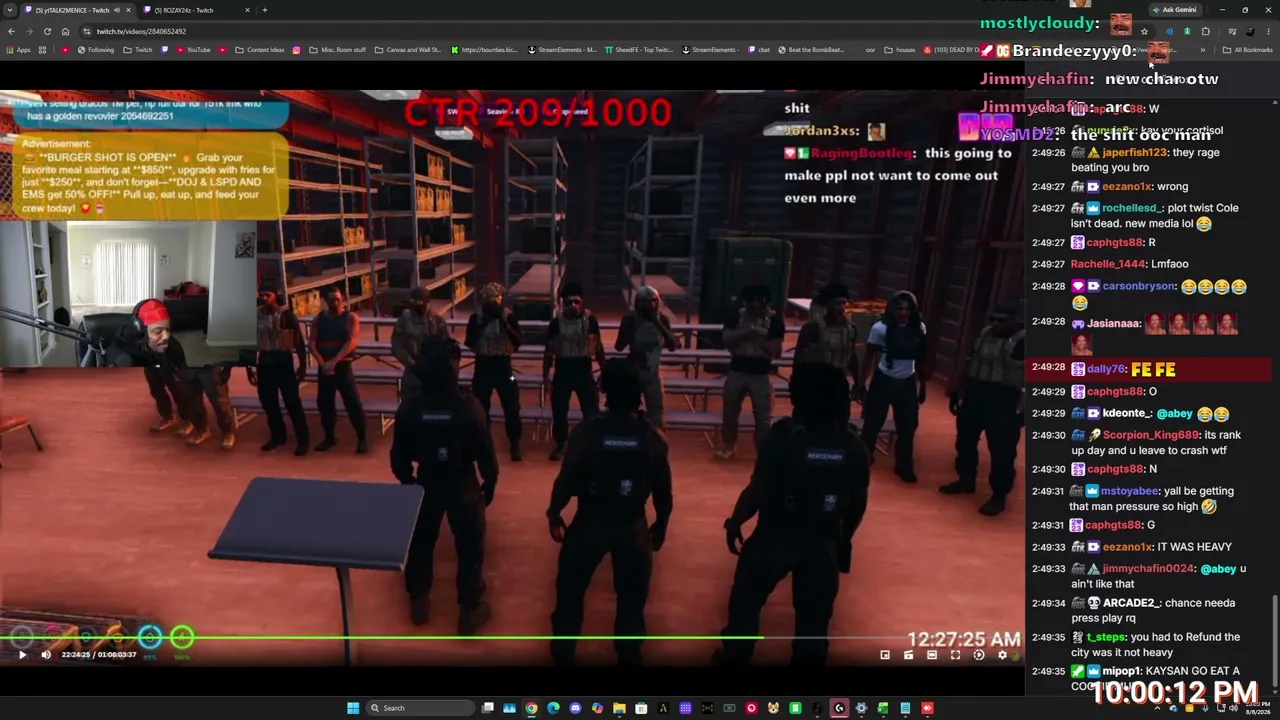Enter fullscreen mode in the player
This screenshot has width=1280, height=720.
pos(955,655)
